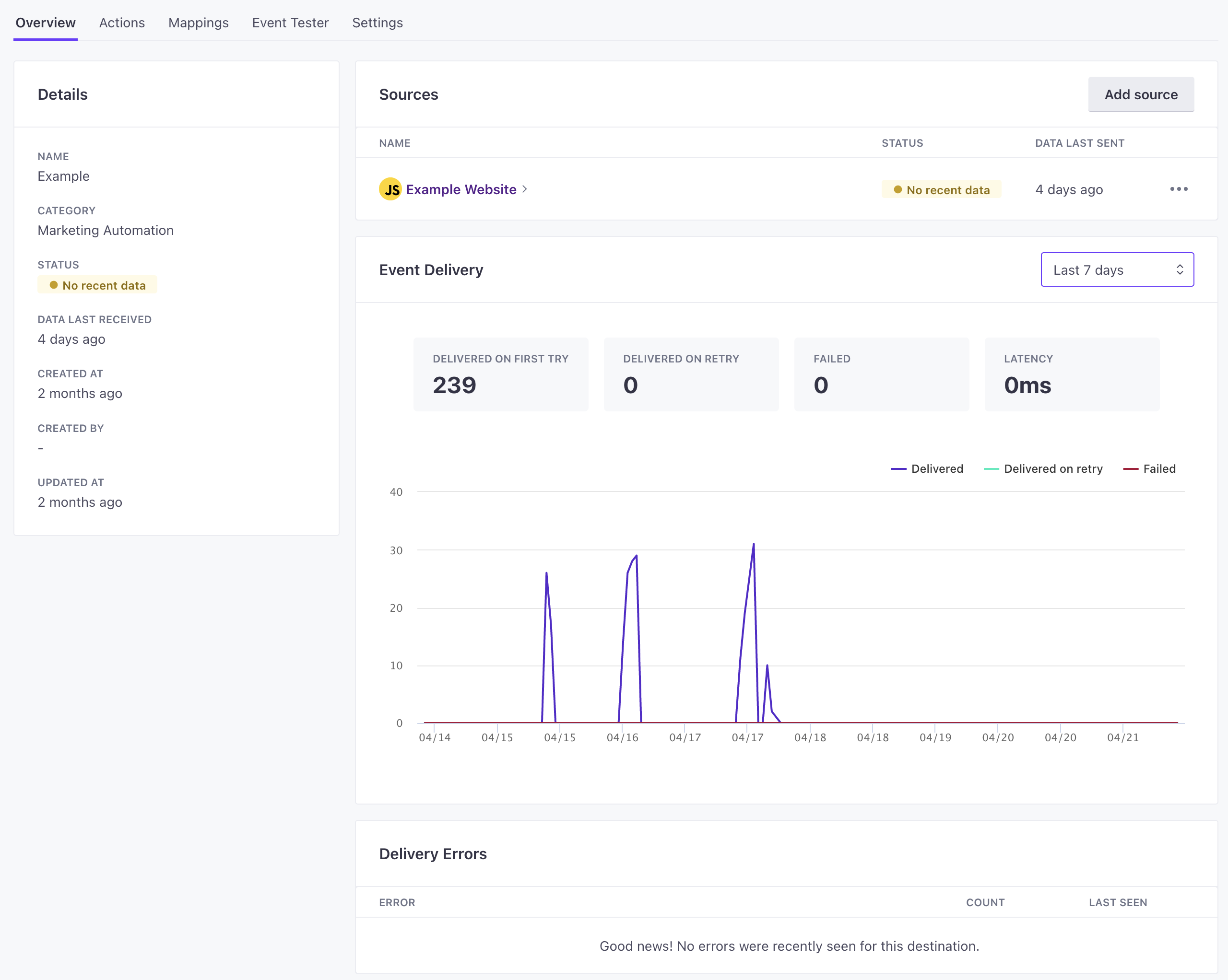
Task: Click the Failed 0 stat card
Action: [882, 374]
